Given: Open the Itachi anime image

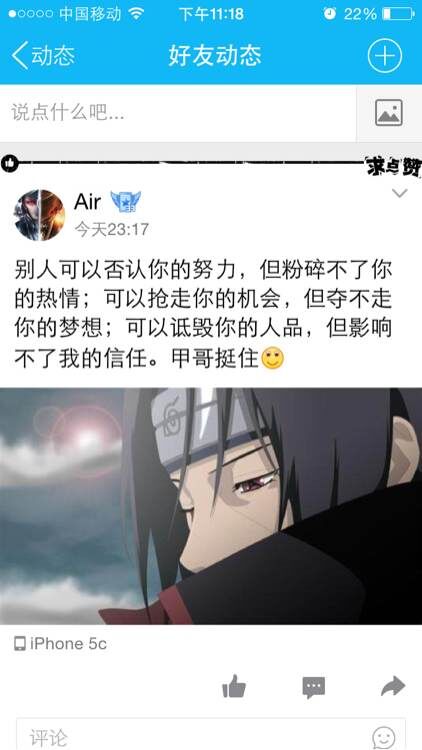Looking at the screenshot, I should coord(211,506).
